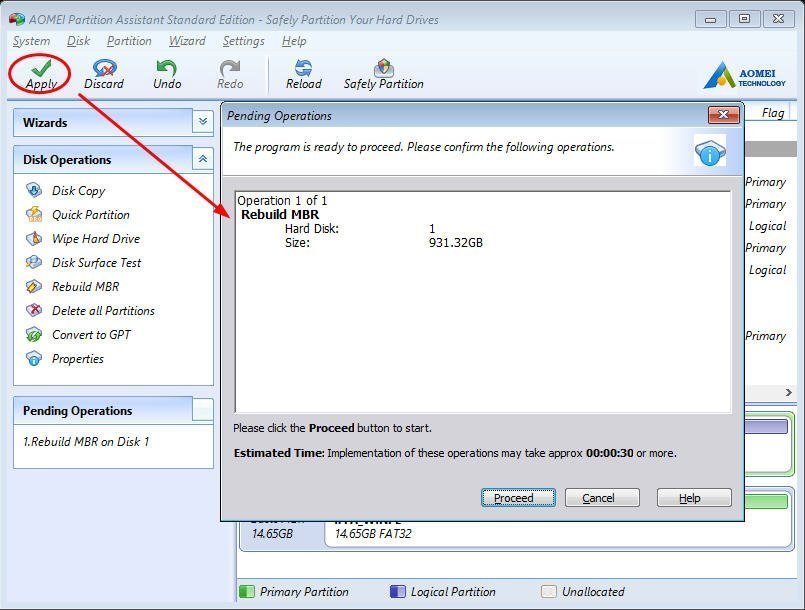Expand the Wizards panel
Viewport: 805px width, 610px height.
pos(203,122)
